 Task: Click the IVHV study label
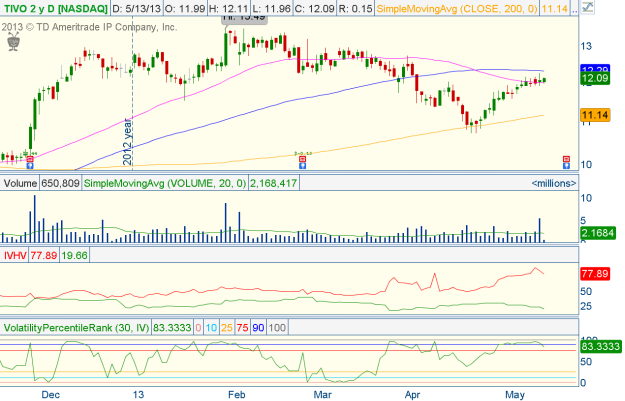click(14, 255)
